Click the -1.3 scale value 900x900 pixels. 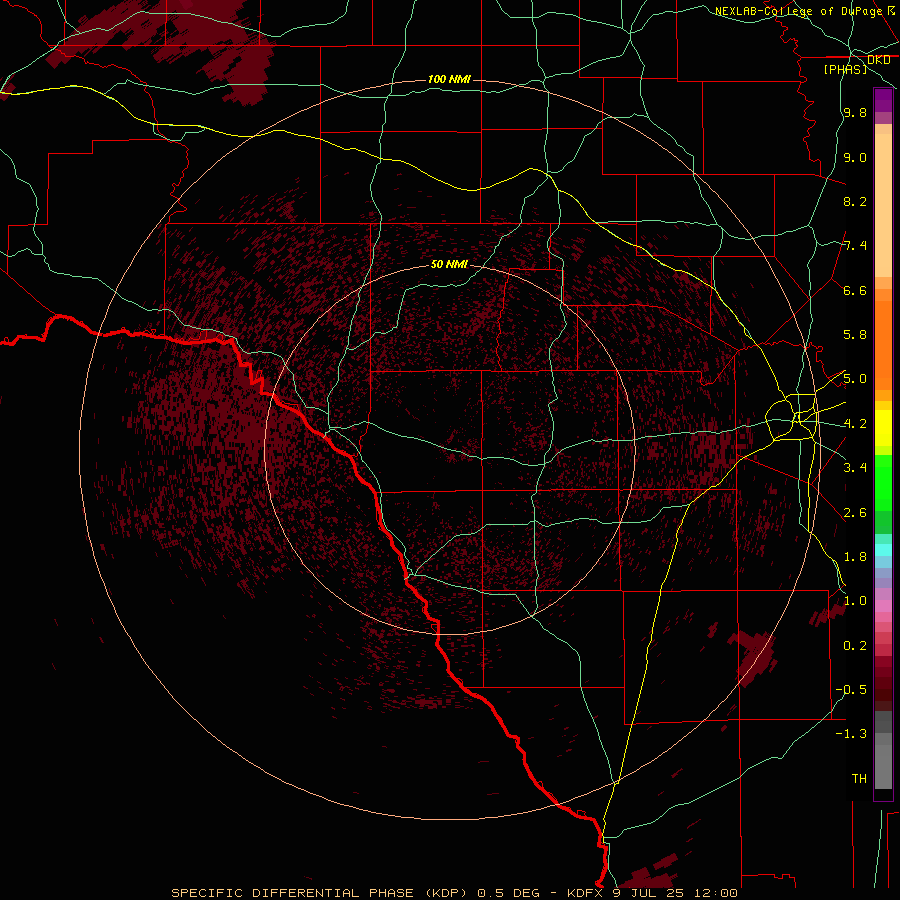pos(851,734)
